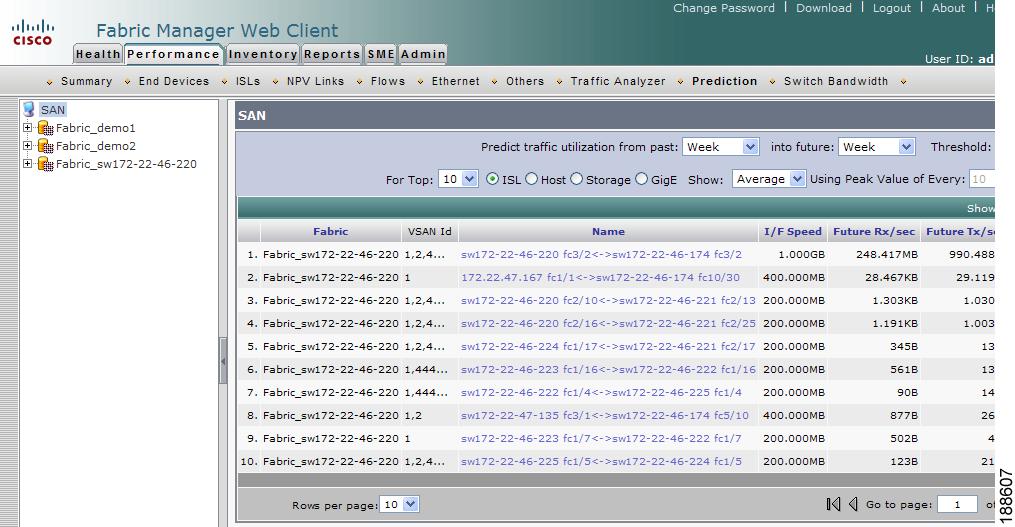Switch to the Performance tab

pos(173,54)
